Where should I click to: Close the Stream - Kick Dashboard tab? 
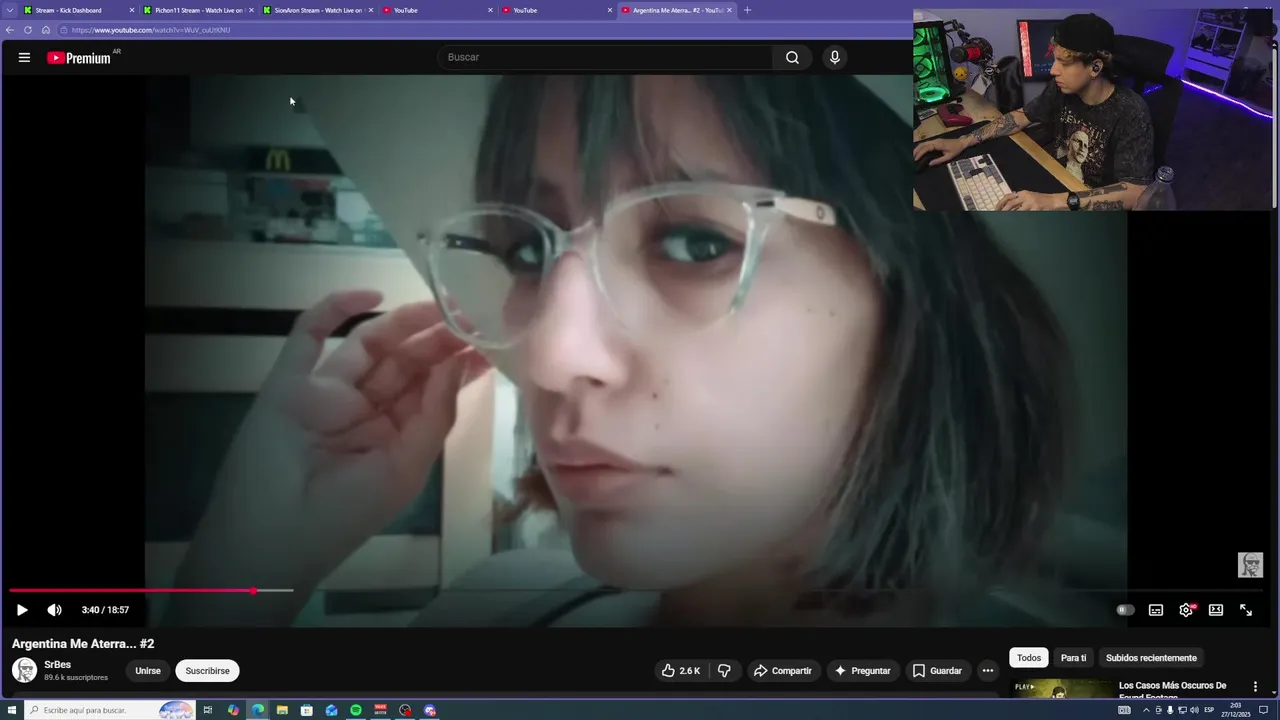click(131, 10)
